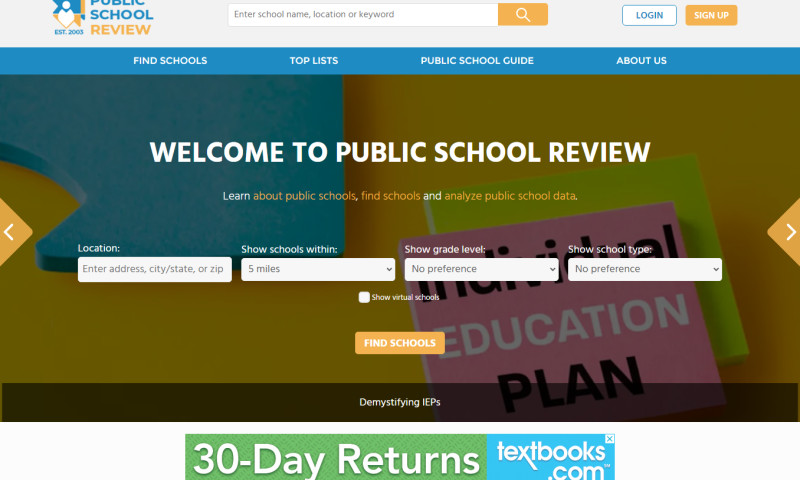800x480 pixels.
Task: Advance to next carousel slide arrow
Action: [x=786, y=232]
